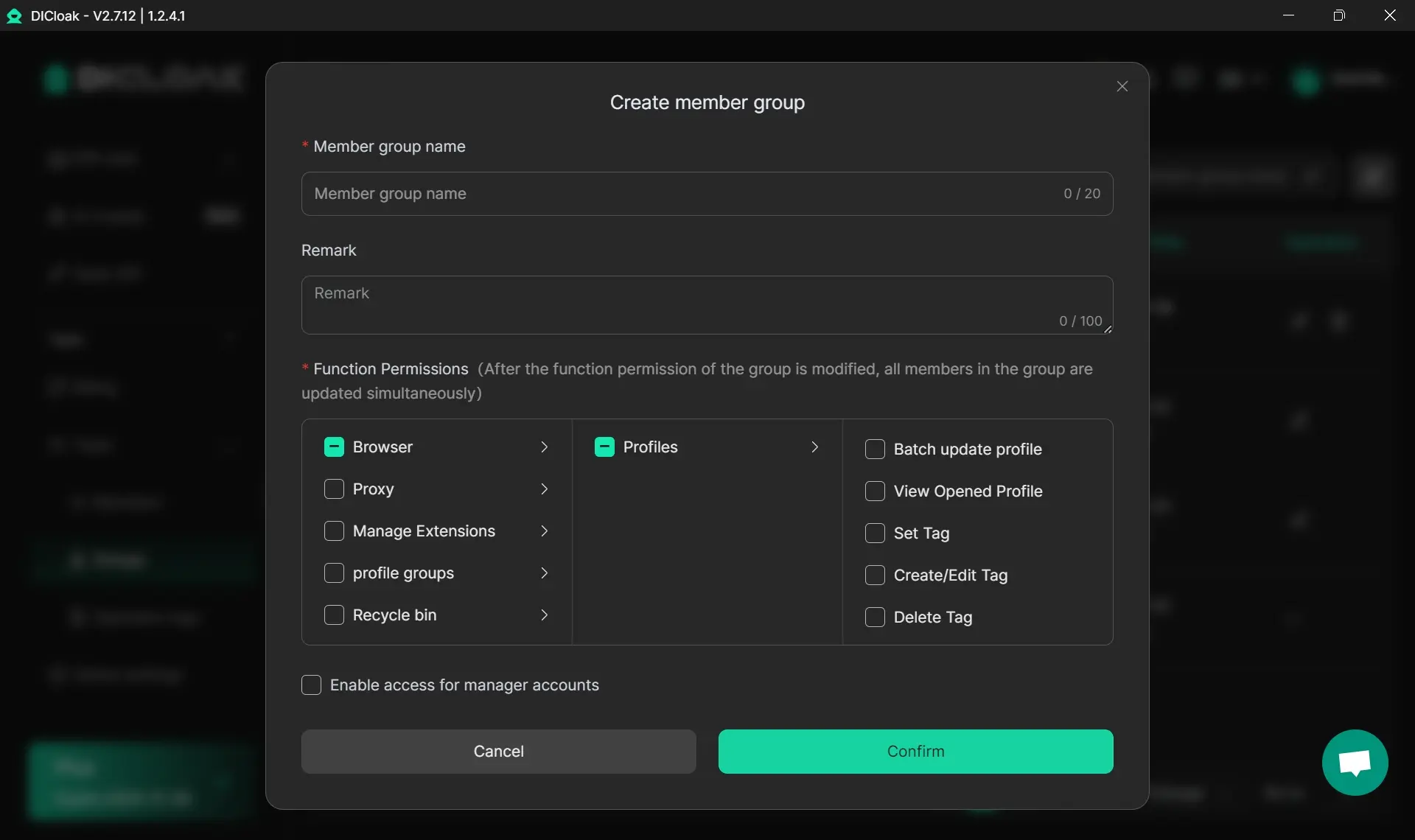Toggle the Profiles permission checkbox

click(x=604, y=447)
